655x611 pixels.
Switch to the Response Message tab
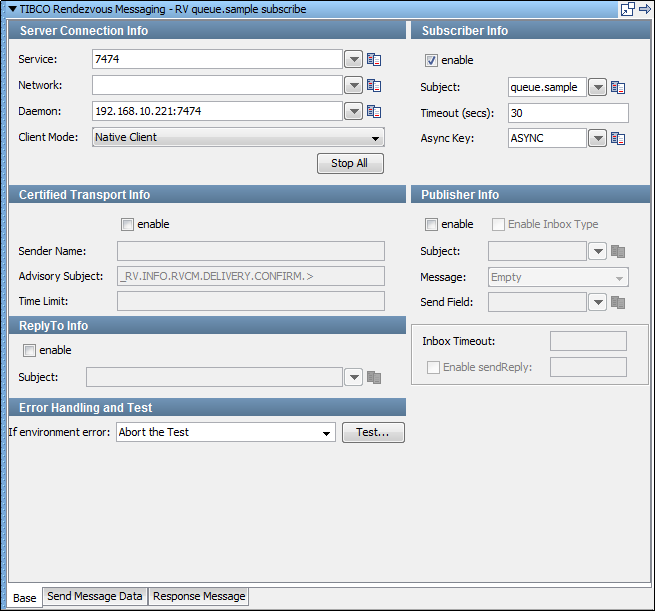click(199, 596)
